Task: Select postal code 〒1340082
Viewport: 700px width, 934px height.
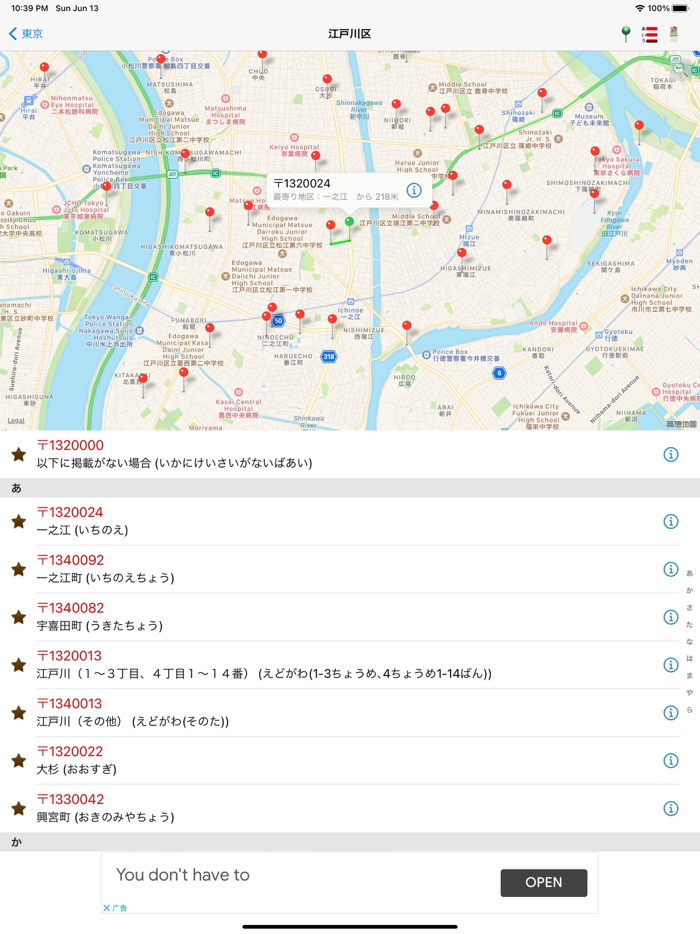Action: click(x=70, y=608)
